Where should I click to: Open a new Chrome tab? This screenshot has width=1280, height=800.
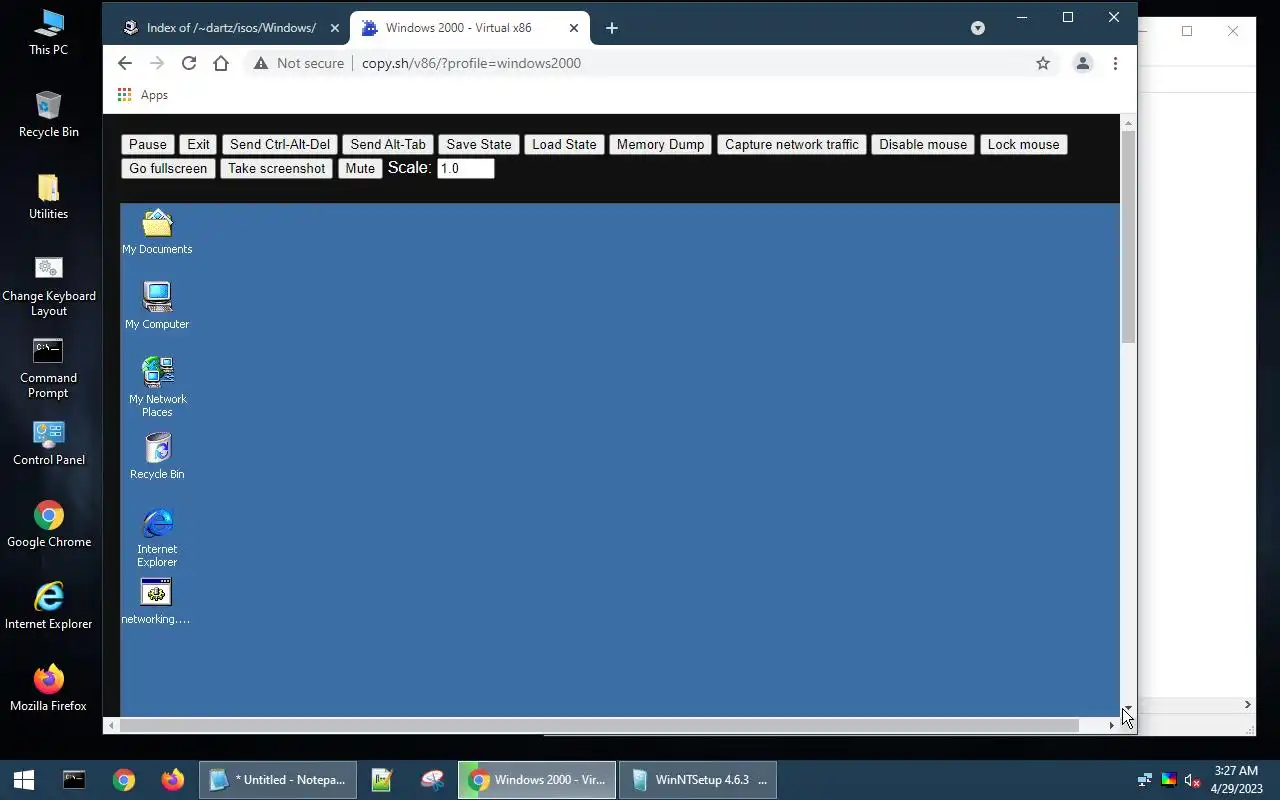(612, 28)
